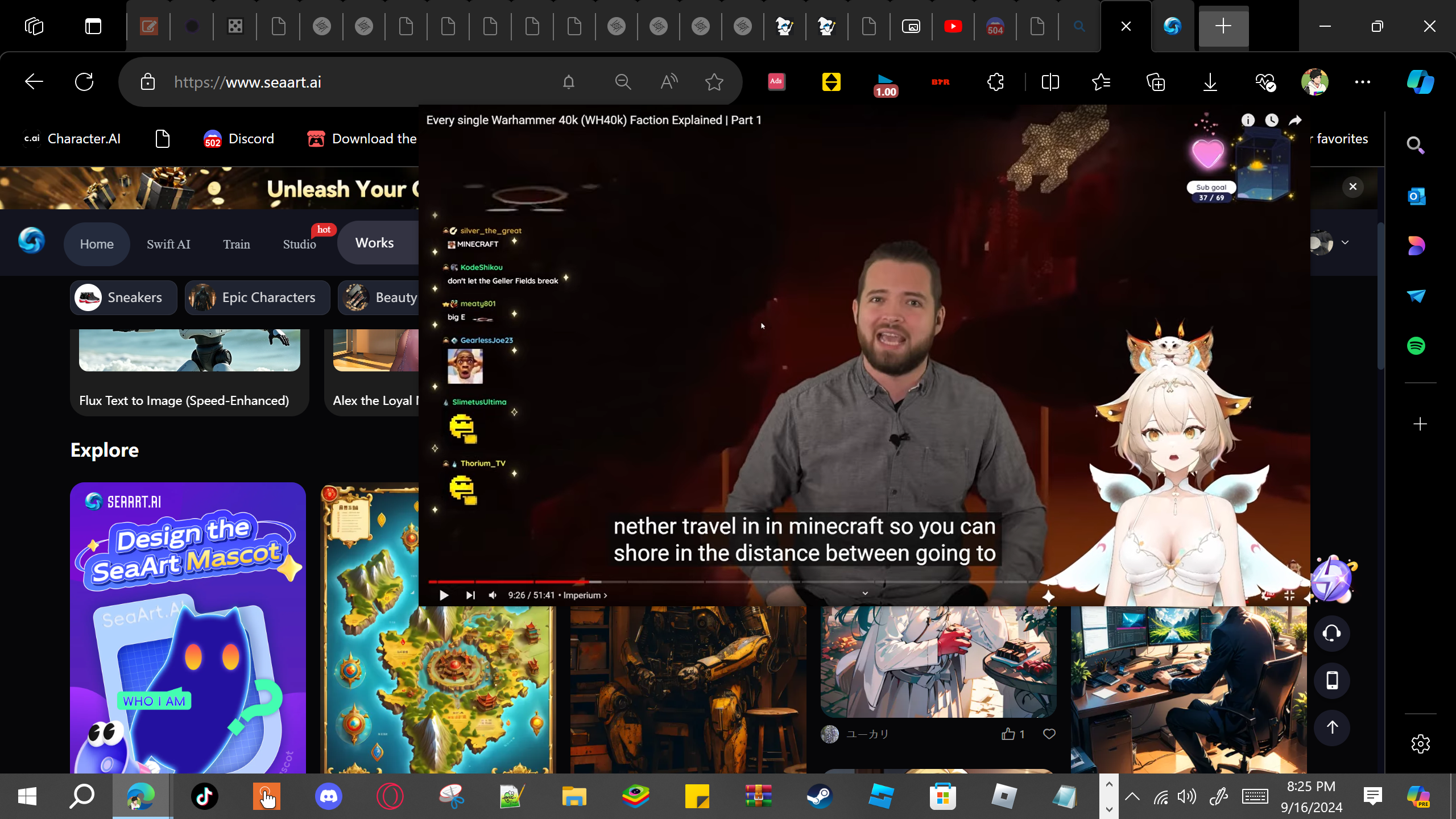This screenshot has width=1456, height=819.
Task: Close the Unleash Your banner
Action: (1353, 187)
